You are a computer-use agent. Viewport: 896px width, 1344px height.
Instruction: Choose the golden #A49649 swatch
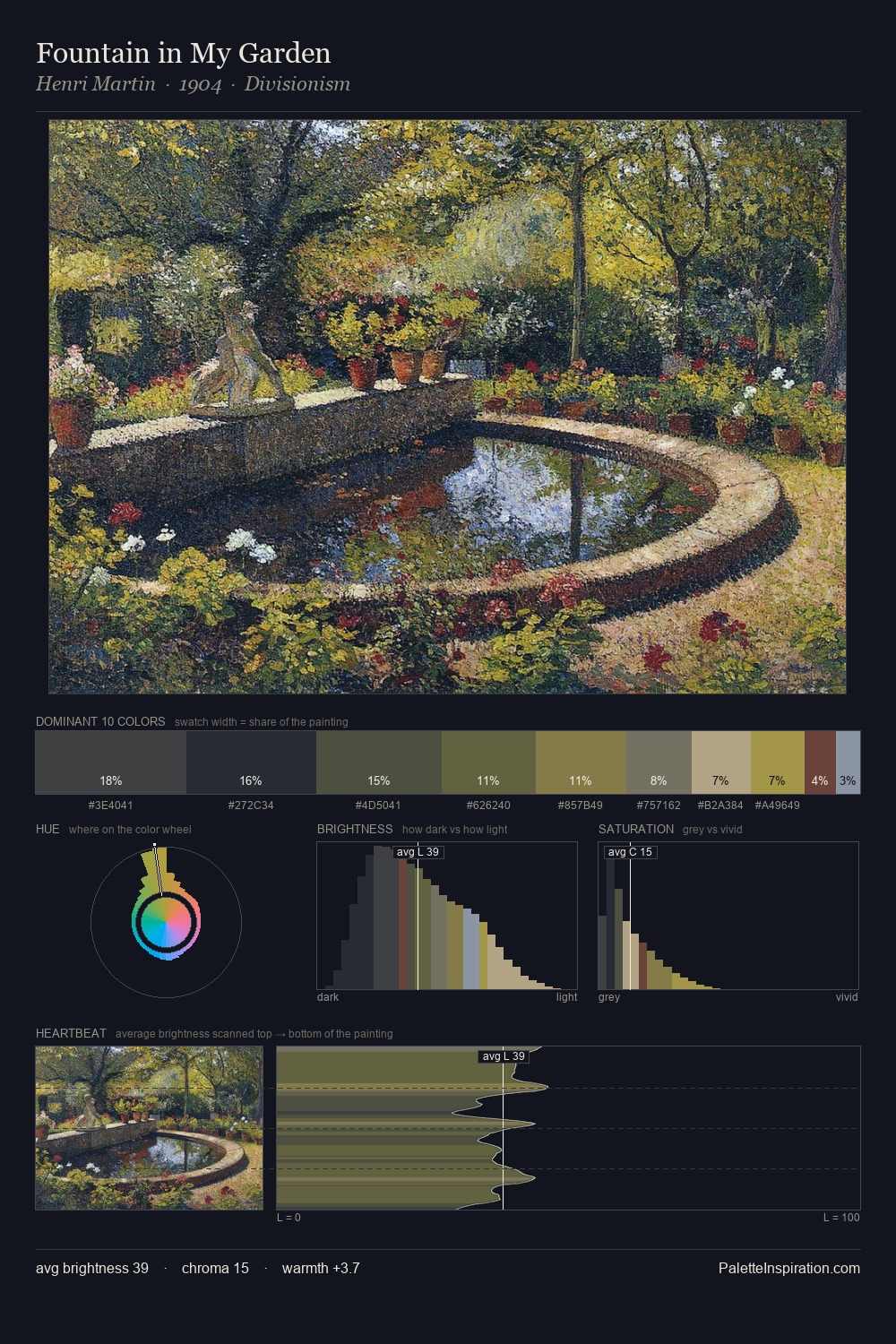(777, 762)
